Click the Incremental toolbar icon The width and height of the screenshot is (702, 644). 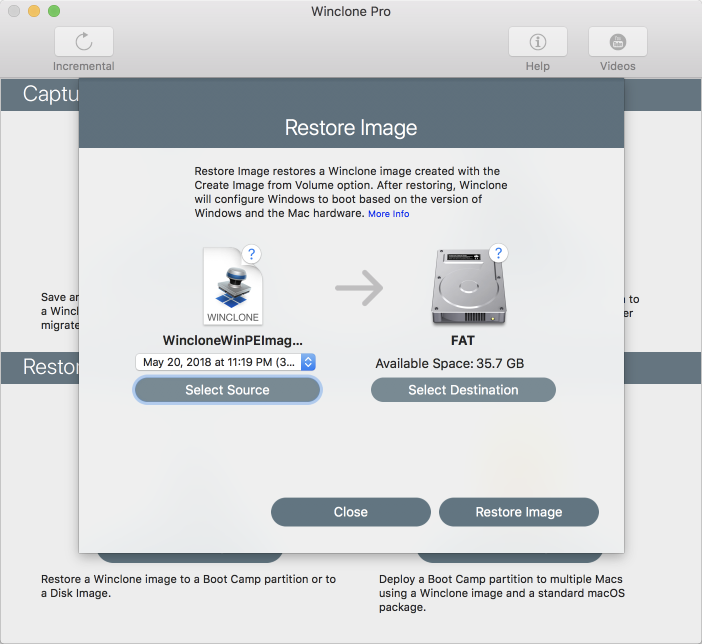pyautogui.click(x=84, y=42)
